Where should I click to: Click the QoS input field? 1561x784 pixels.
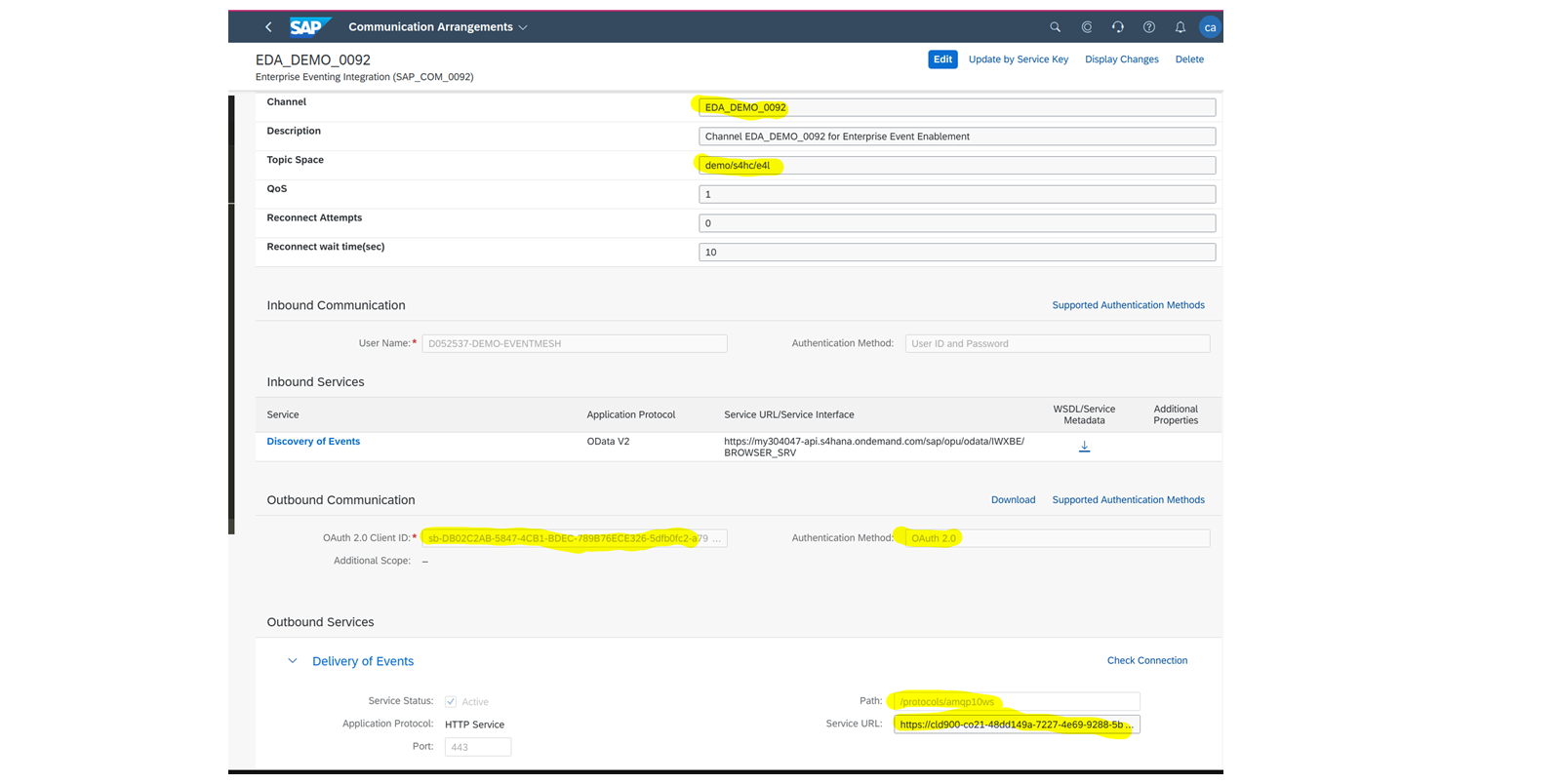(x=957, y=194)
